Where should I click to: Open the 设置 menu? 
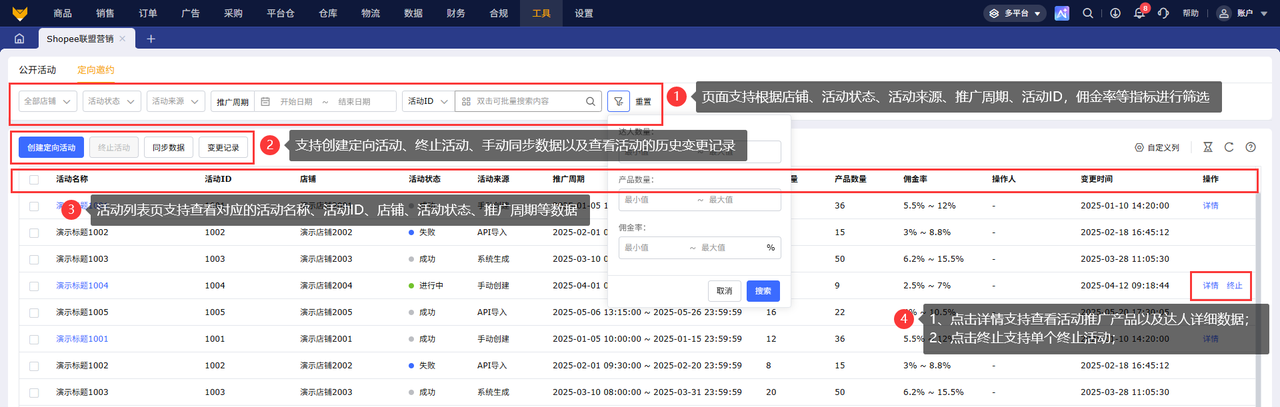coord(584,13)
